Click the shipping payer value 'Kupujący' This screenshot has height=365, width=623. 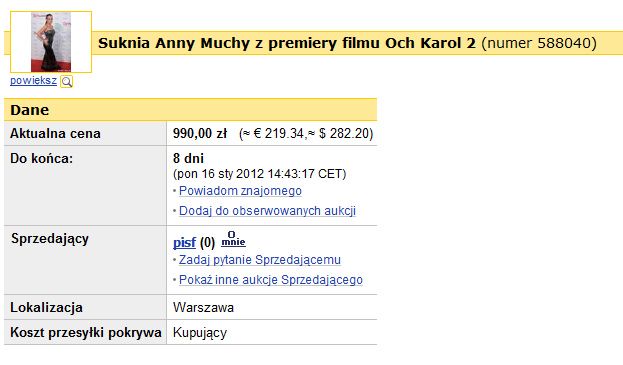tap(200, 333)
